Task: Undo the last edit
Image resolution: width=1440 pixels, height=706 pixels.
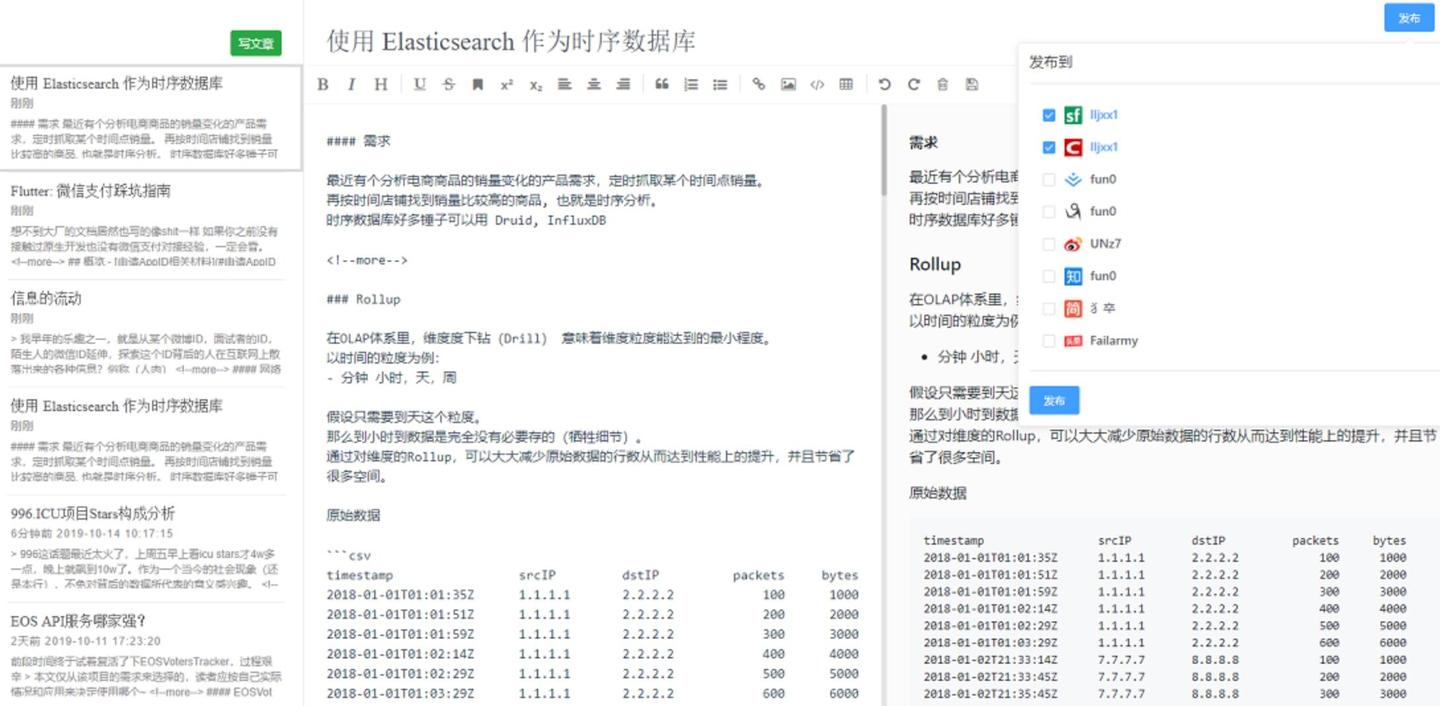Action: click(x=884, y=84)
